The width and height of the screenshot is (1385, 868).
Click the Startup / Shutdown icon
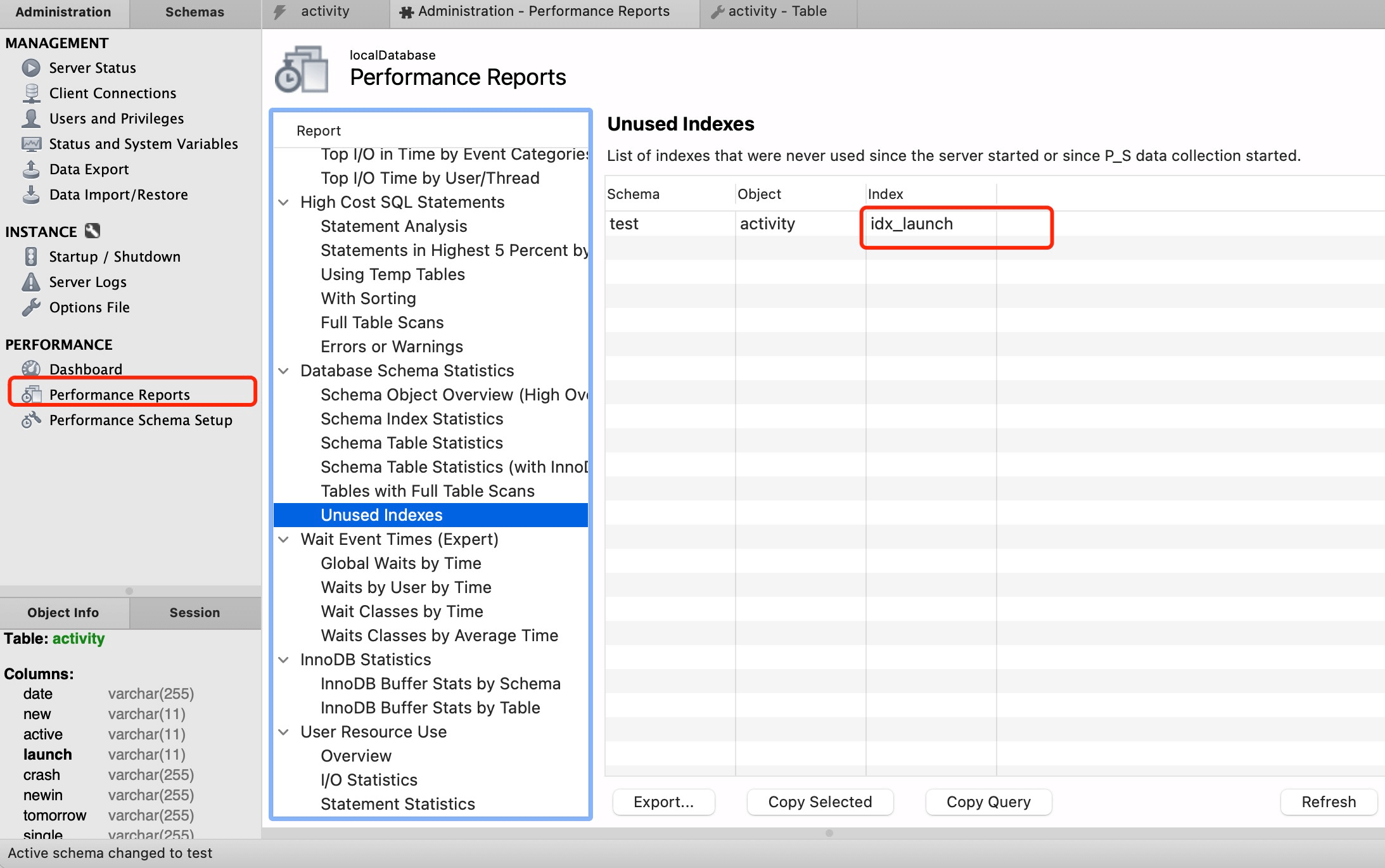click(31, 257)
